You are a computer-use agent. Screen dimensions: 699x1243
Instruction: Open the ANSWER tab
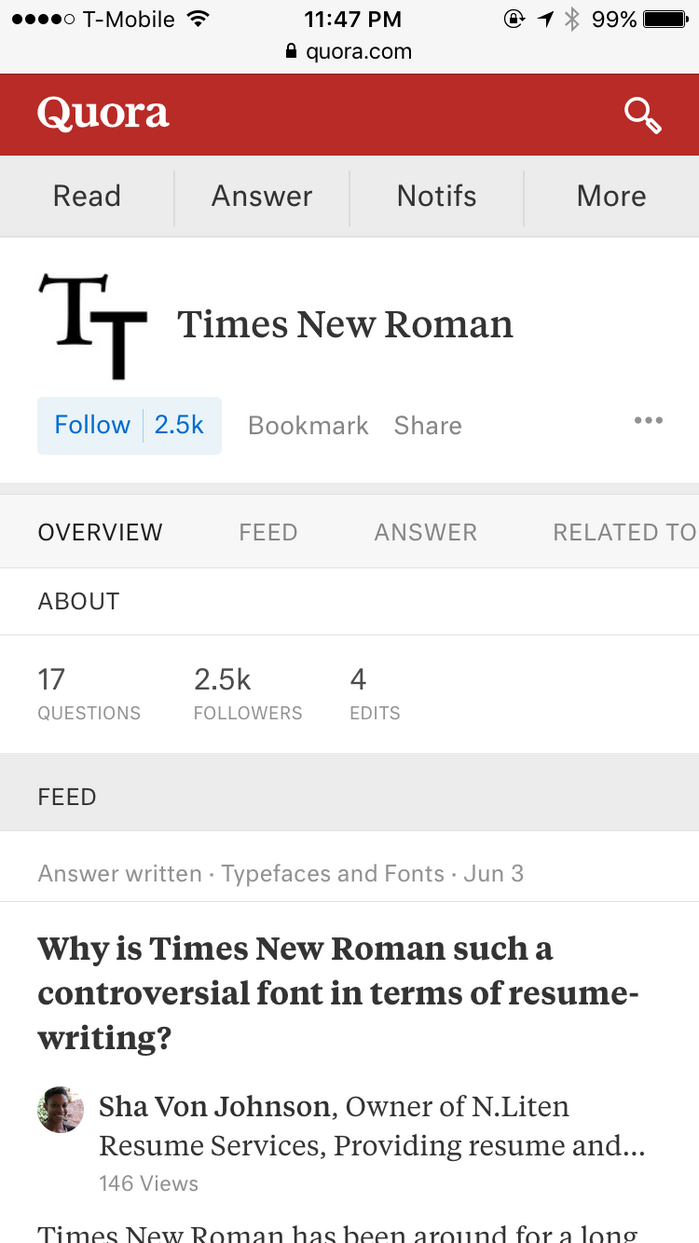pyautogui.click(x=425, y=532)
